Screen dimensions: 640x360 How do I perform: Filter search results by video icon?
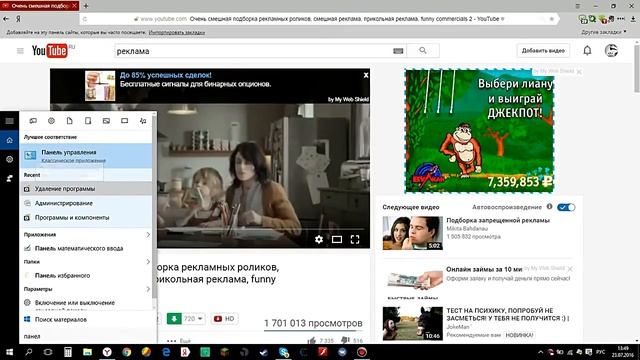[x=124, y=121]
